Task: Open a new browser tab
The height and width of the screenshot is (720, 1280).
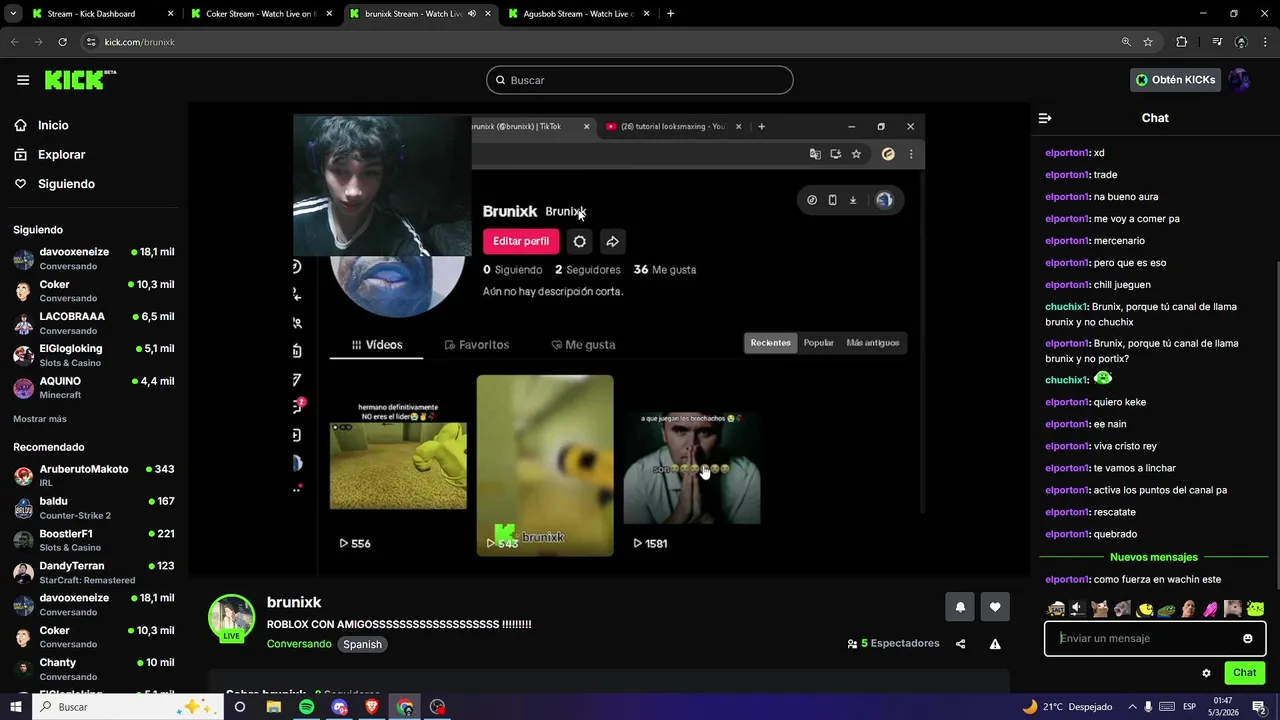Action: [670, 14]
